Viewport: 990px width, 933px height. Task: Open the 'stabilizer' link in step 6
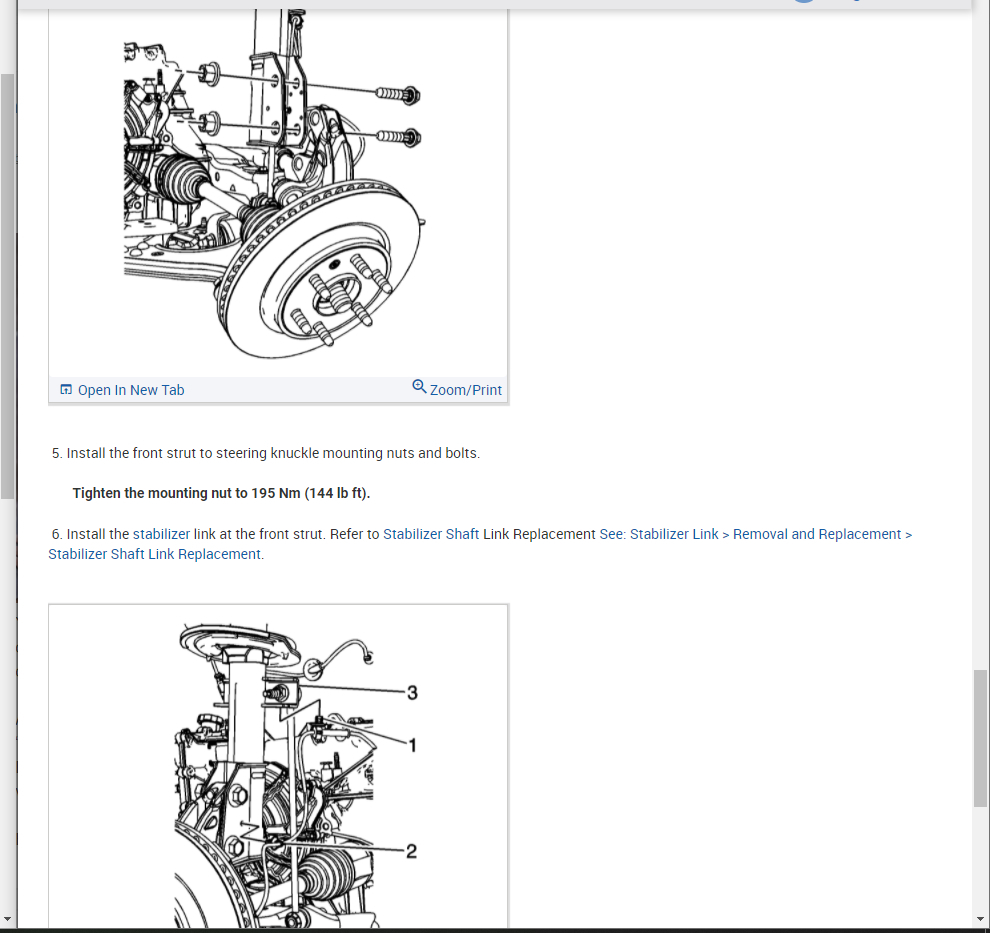(161, 534)
